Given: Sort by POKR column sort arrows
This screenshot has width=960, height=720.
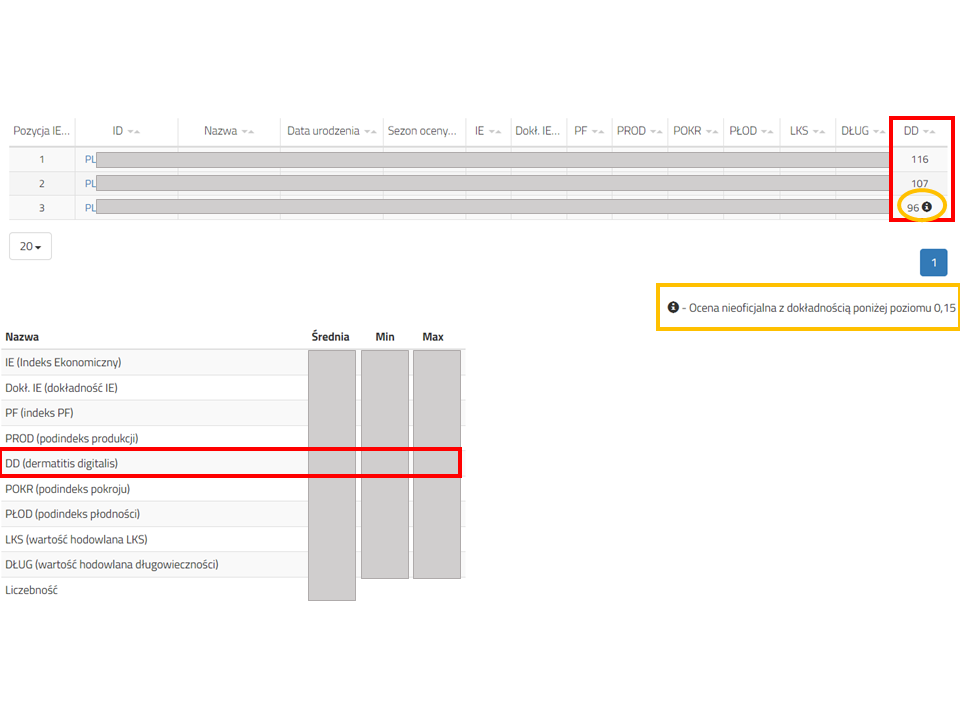Looking at the screenshot, I should click(711, 132).
